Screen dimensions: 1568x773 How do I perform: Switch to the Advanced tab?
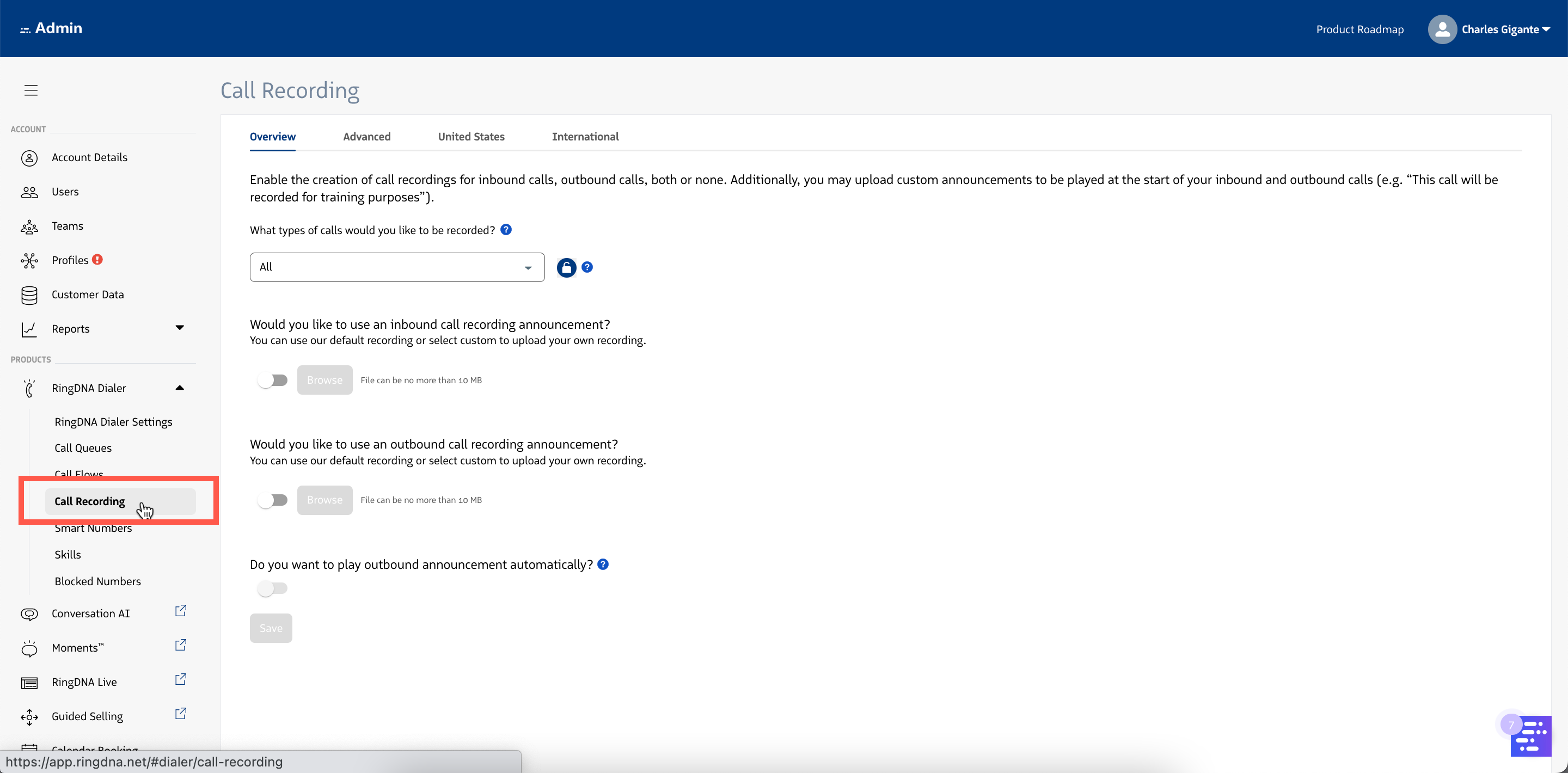pyautogui.click(x=366, y=136)
